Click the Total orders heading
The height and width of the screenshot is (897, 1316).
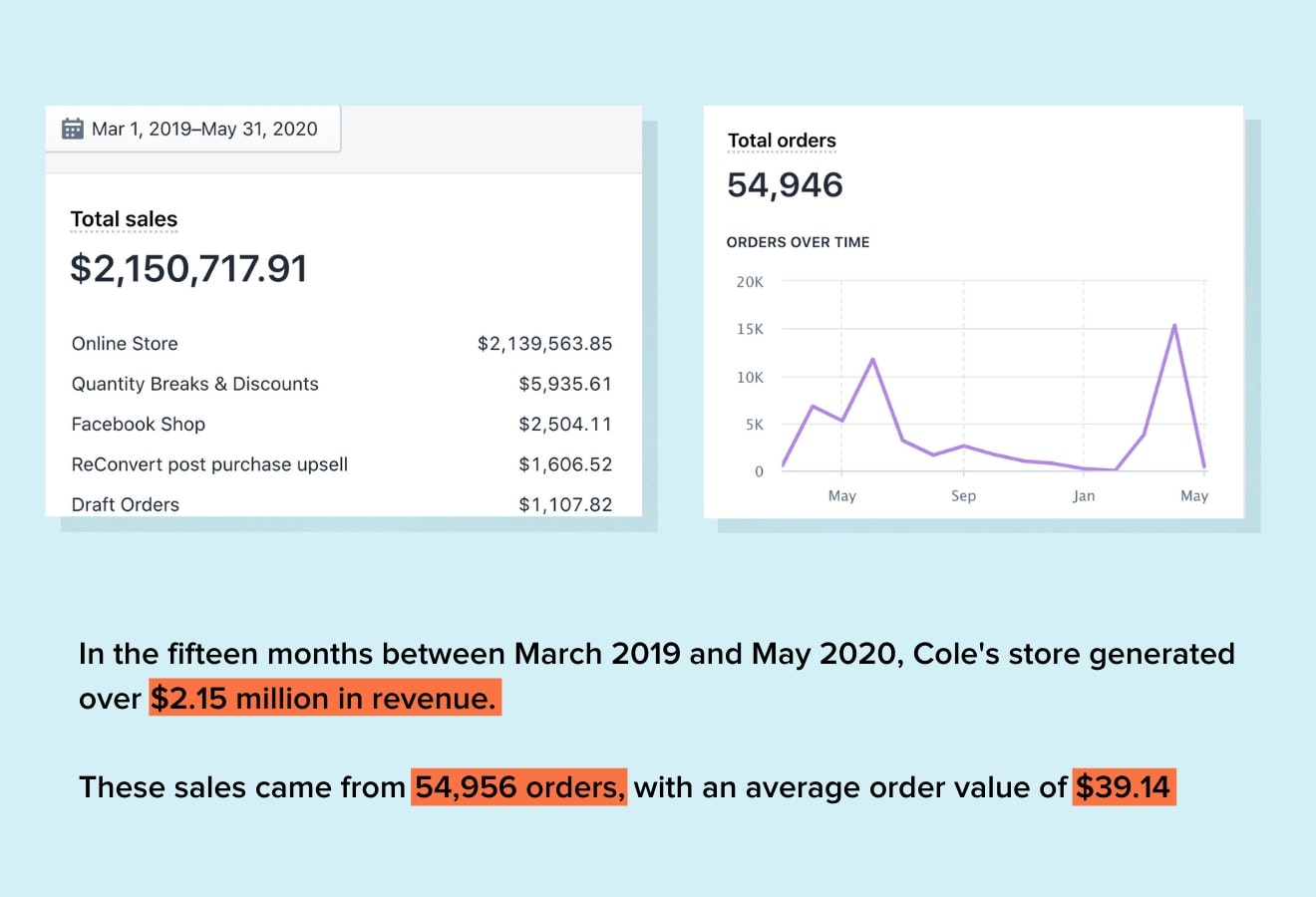click(782, 141)
